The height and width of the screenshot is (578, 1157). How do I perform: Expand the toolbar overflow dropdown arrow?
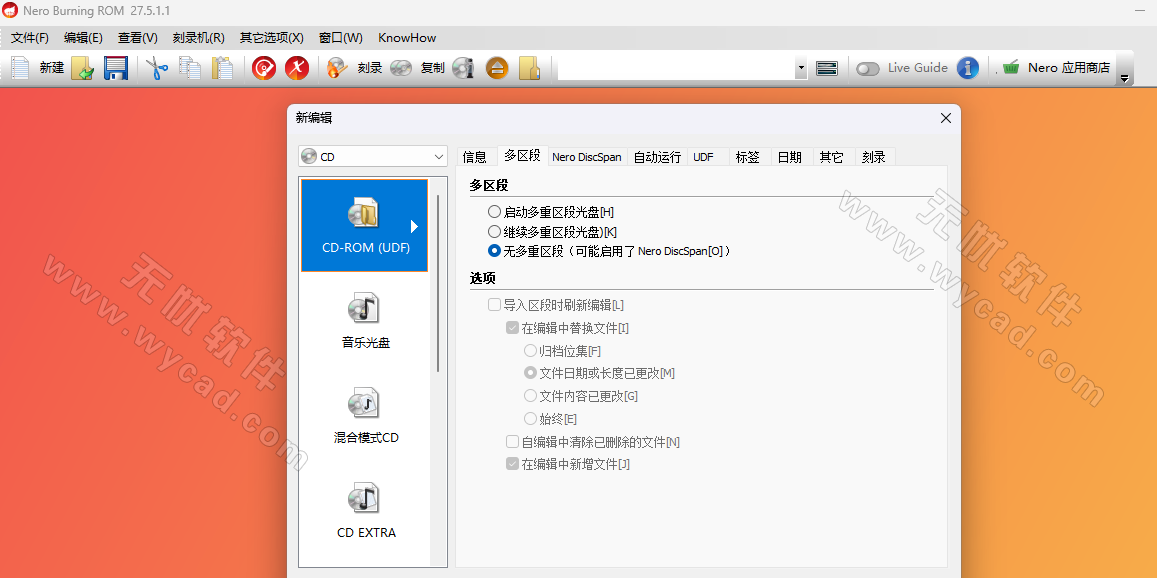click(x=802, y=68)
